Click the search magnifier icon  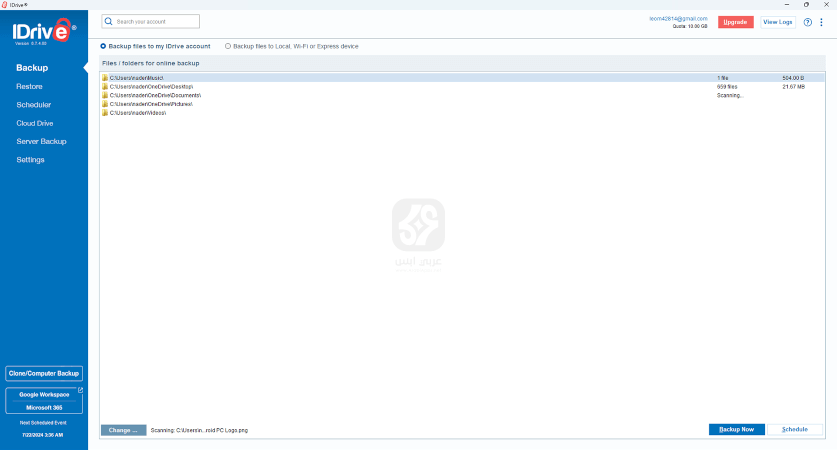(109, 21)
